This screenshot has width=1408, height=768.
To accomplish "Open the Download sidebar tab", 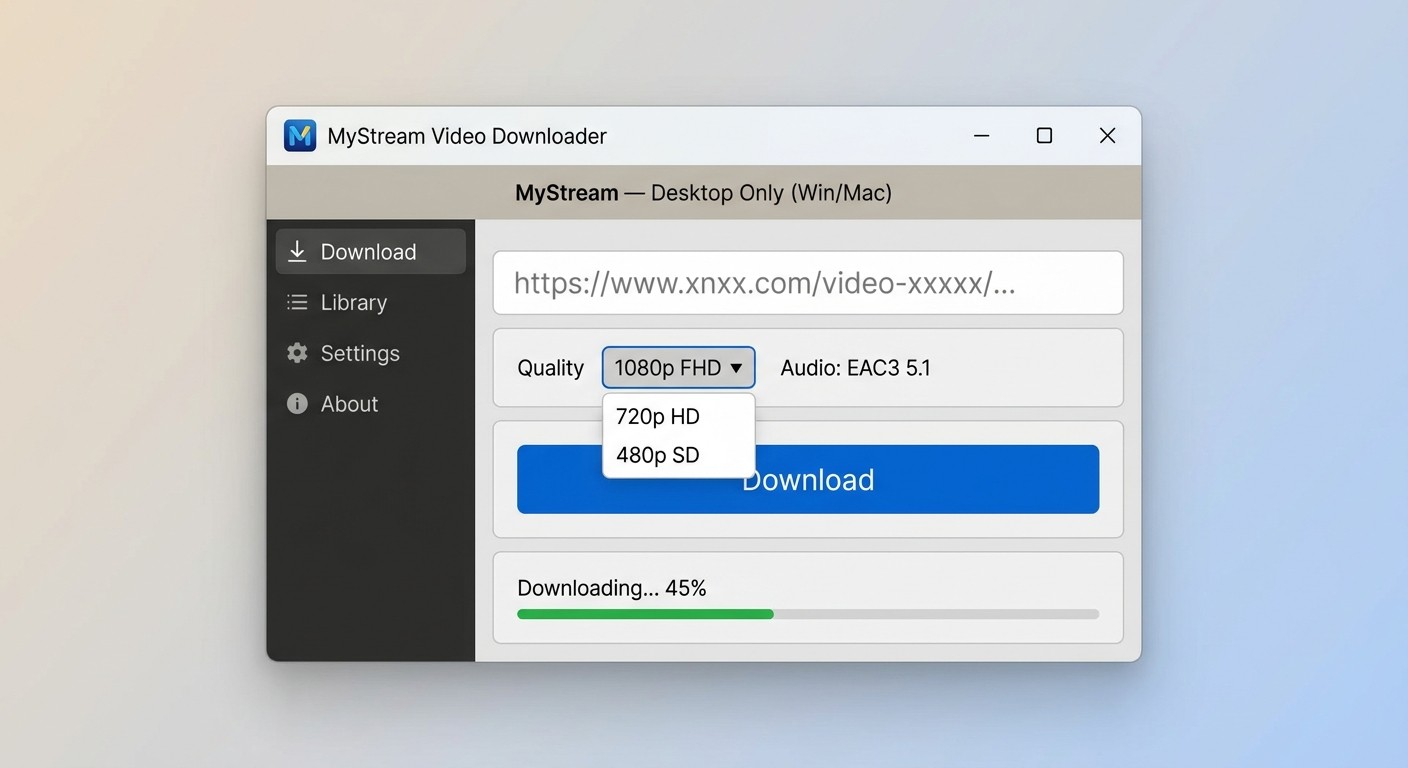I will click(x=371, y=252).
